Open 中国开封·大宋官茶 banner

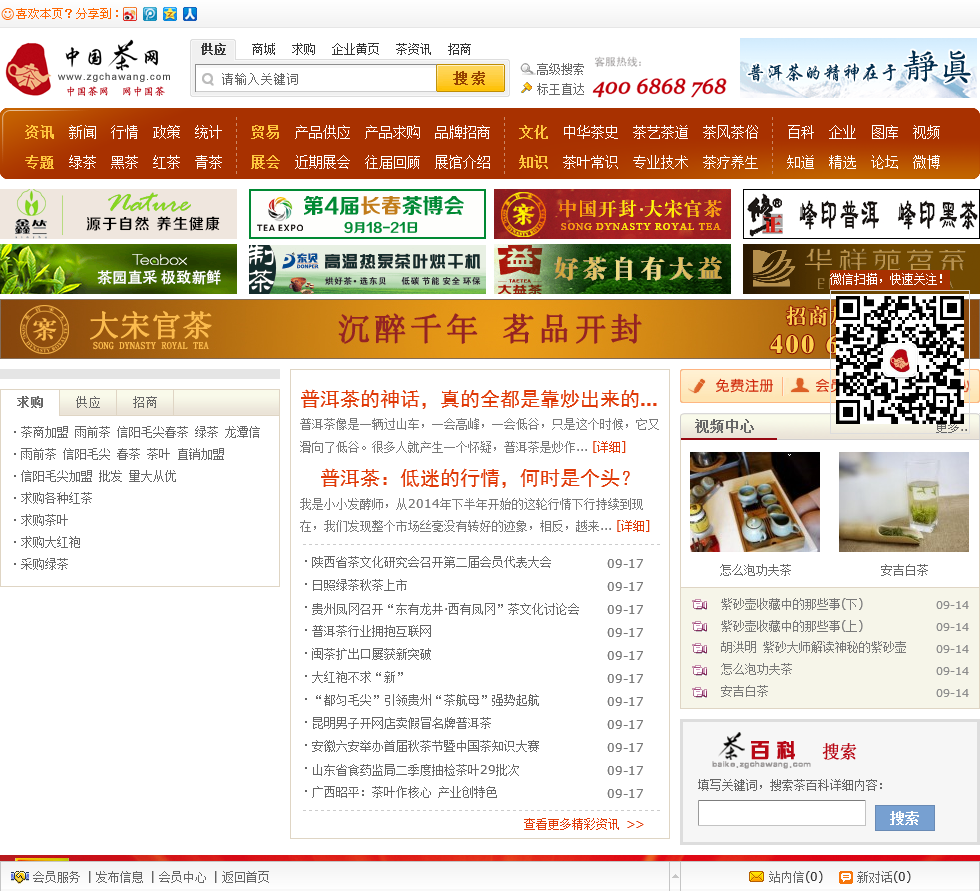pos(612,214)
